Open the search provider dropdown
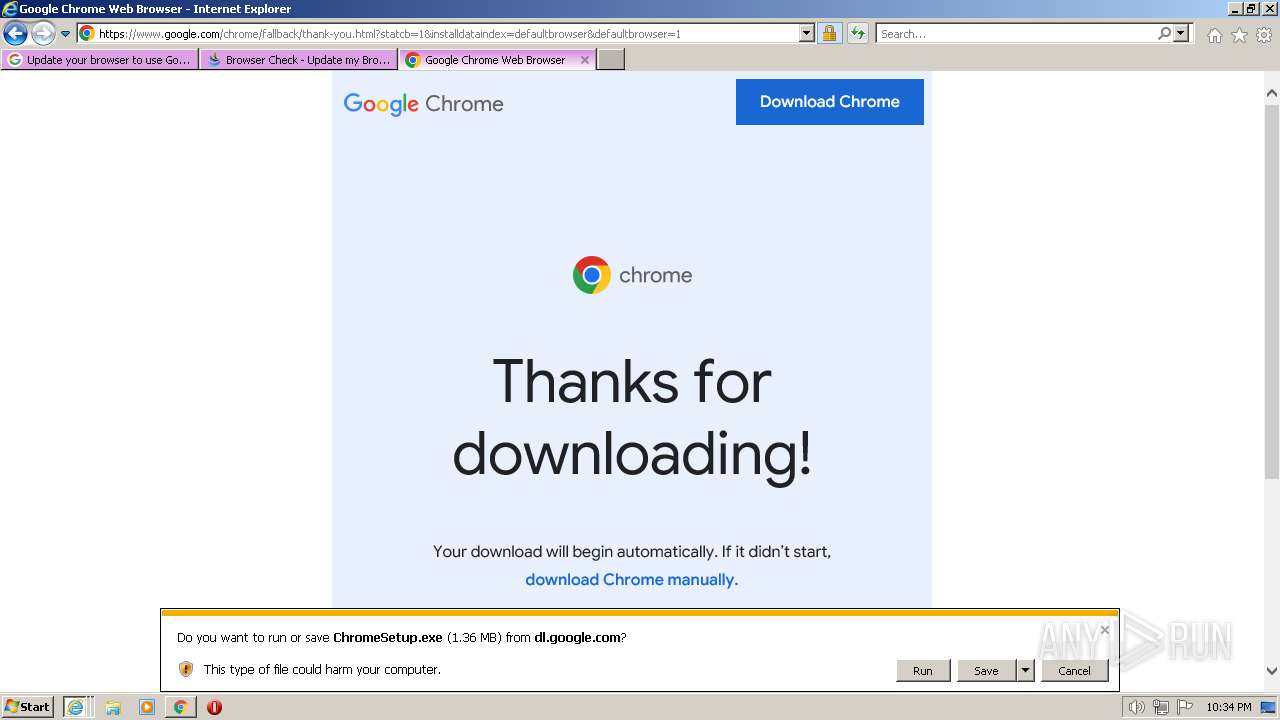Viewport: 1280px width, 720px height. click(1182, 33)
